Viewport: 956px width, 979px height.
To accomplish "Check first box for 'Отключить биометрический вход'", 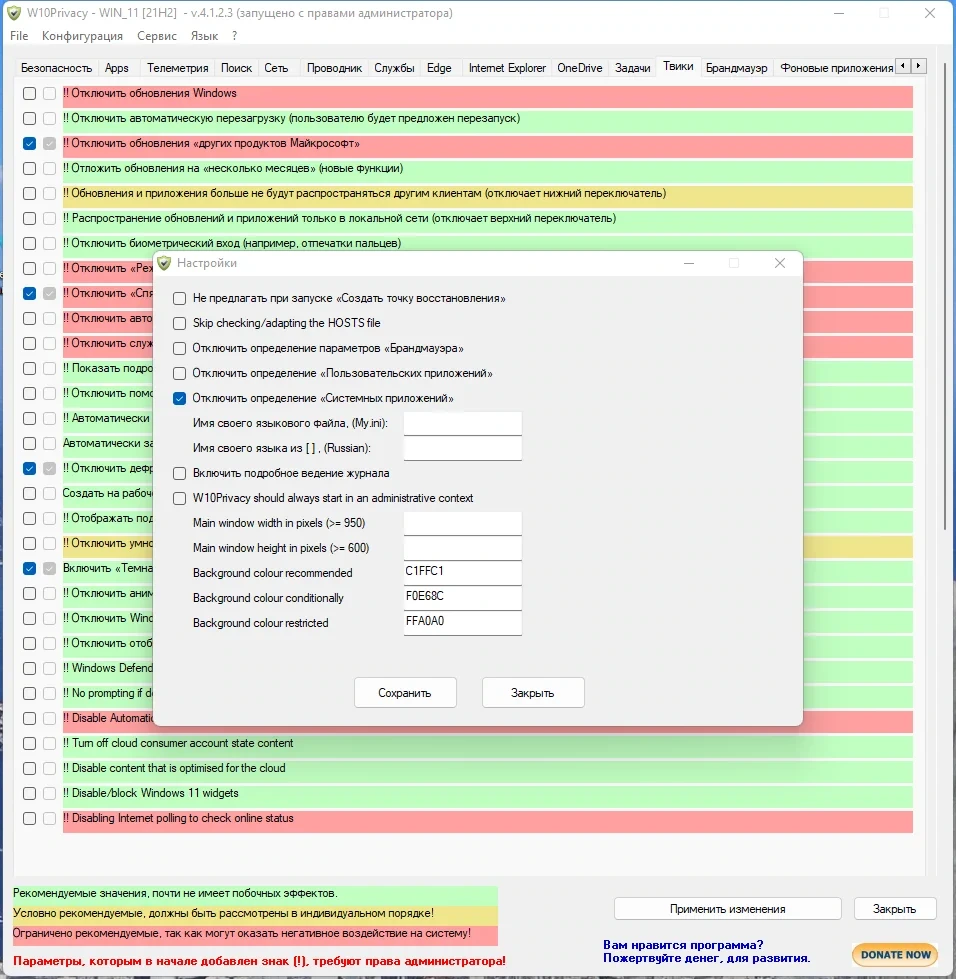I will tap(29, 244).
